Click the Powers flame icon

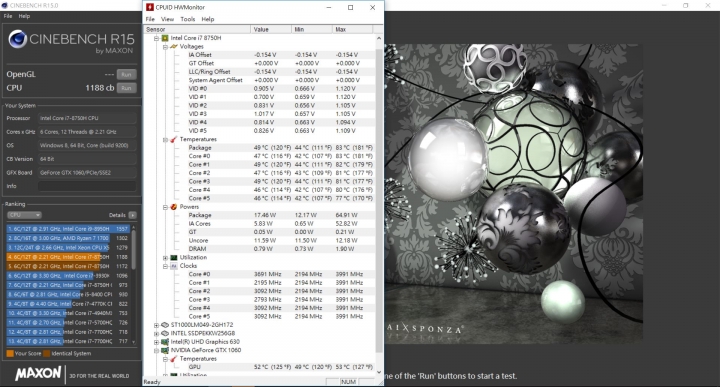pyautogui.click(x=174, y=207)
